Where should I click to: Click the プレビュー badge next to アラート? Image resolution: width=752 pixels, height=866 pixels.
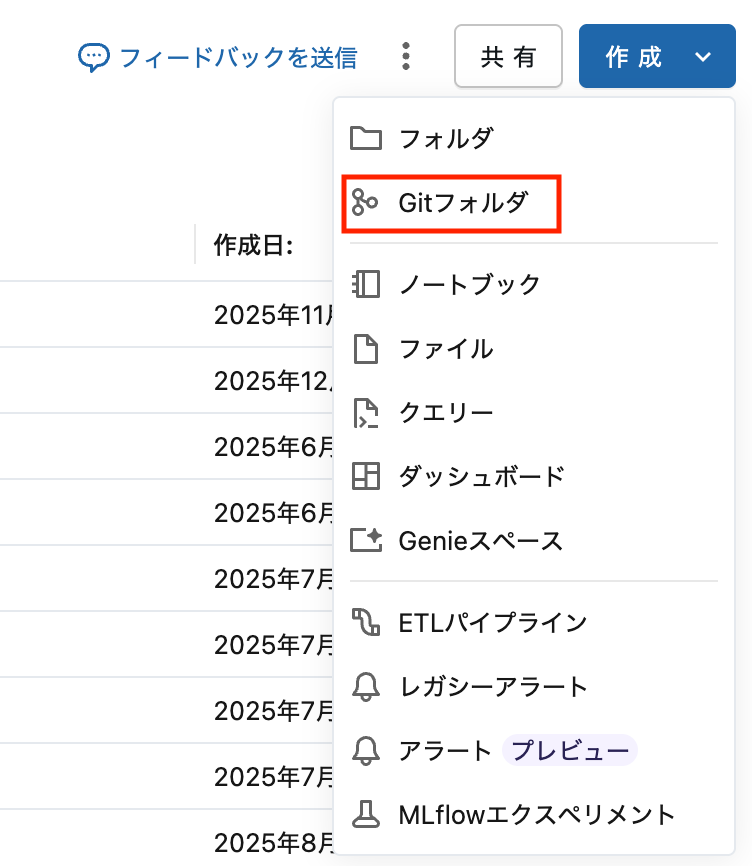point(569,751)
